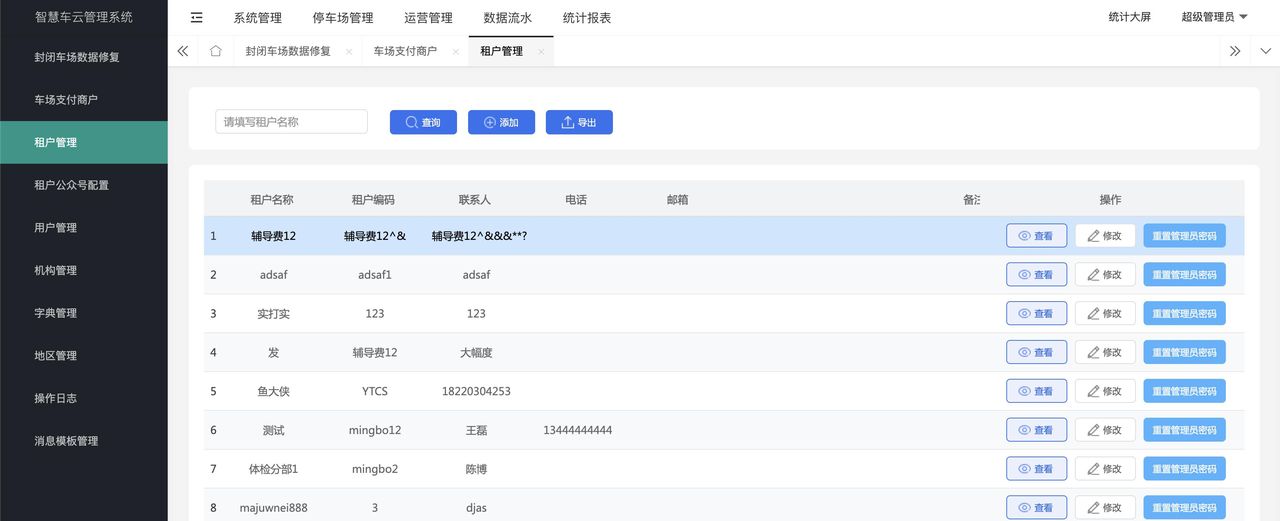Switch to the 车场支付商户 tab
The image size is (1280, 521).
405,51
